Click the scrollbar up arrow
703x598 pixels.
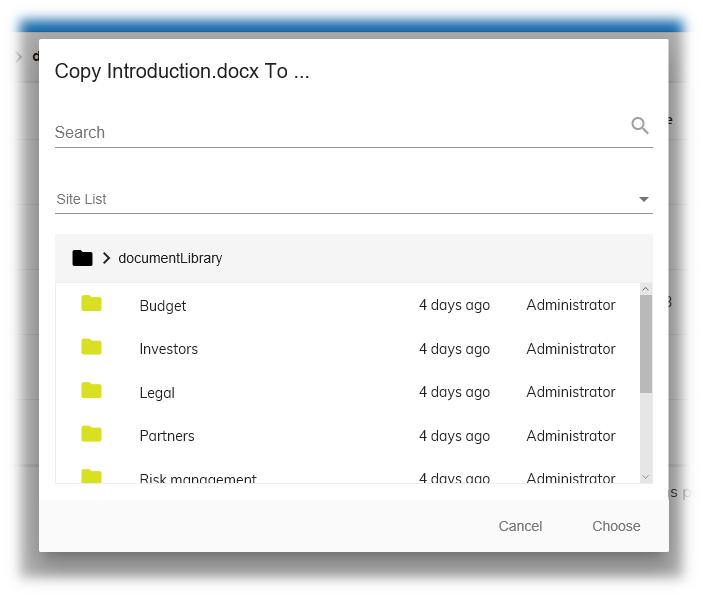click(646, 289)
